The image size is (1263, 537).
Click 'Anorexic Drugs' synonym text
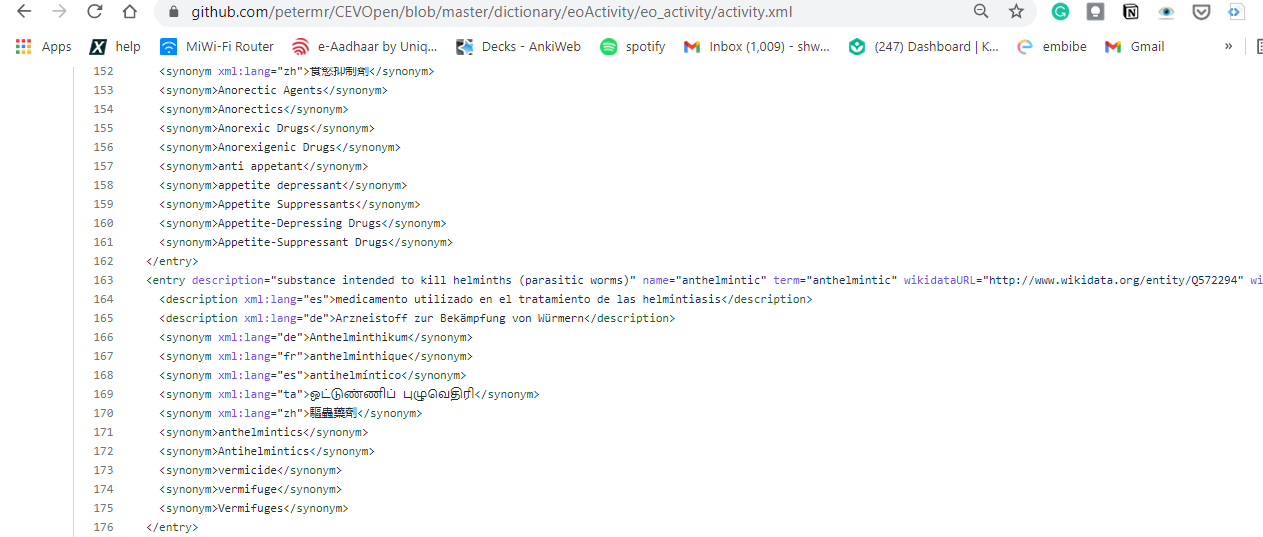click(264, 129)
